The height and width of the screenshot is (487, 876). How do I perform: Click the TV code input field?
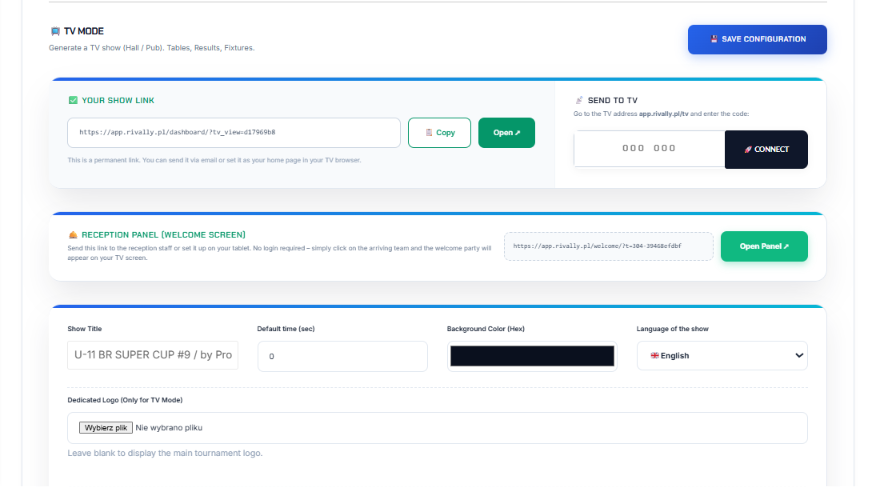tap(649, 149)
